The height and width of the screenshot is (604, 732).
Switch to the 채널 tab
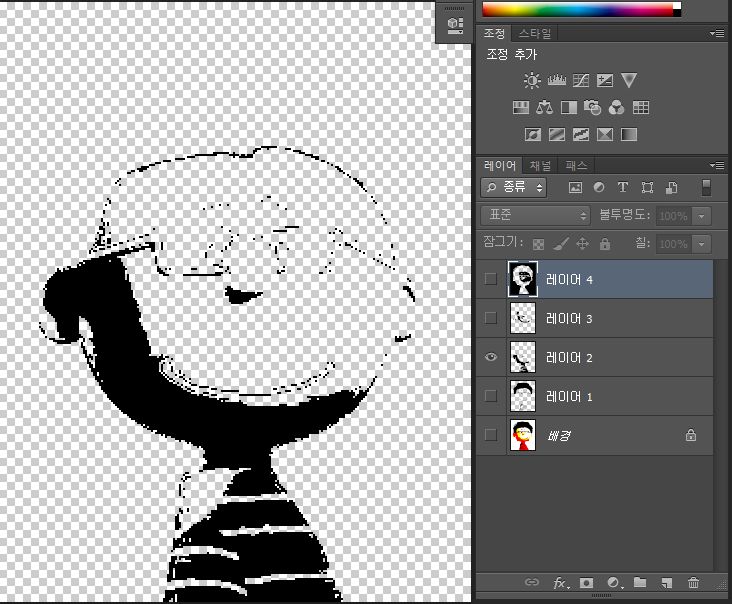click(x=540, y=165)
